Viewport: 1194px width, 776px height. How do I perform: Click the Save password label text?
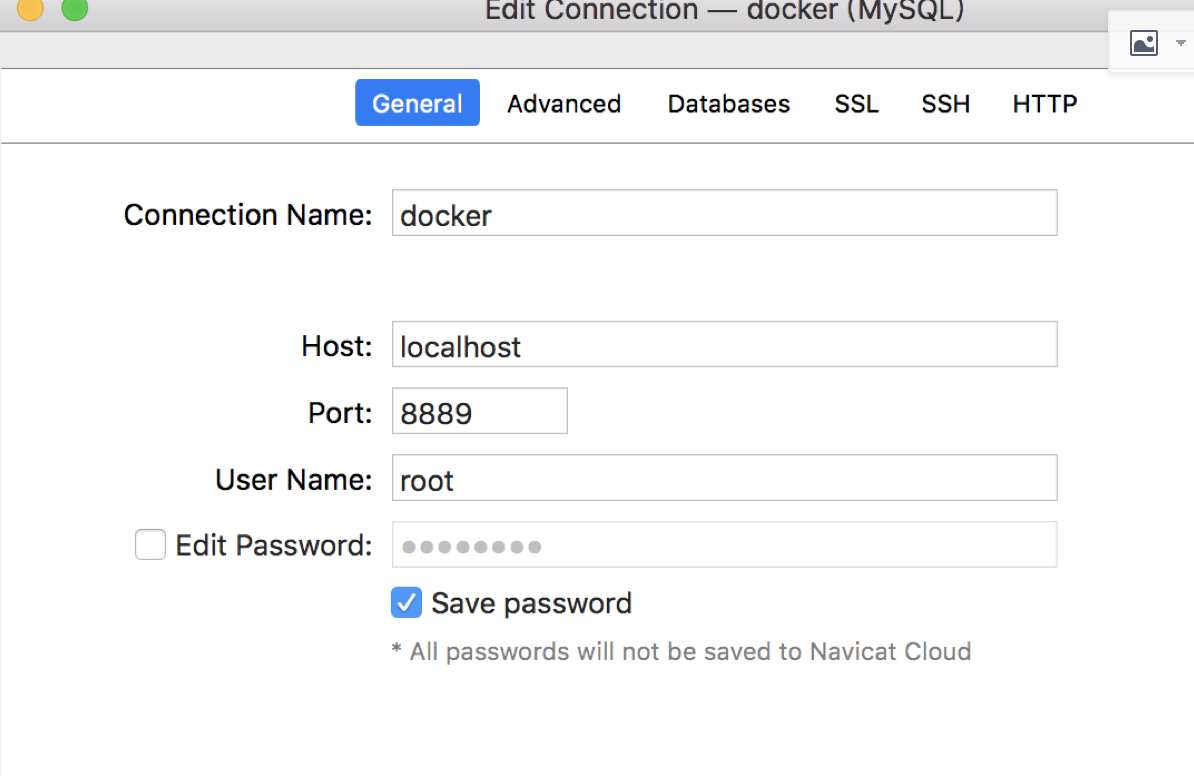pyautogui.click(x=531, y=602)
